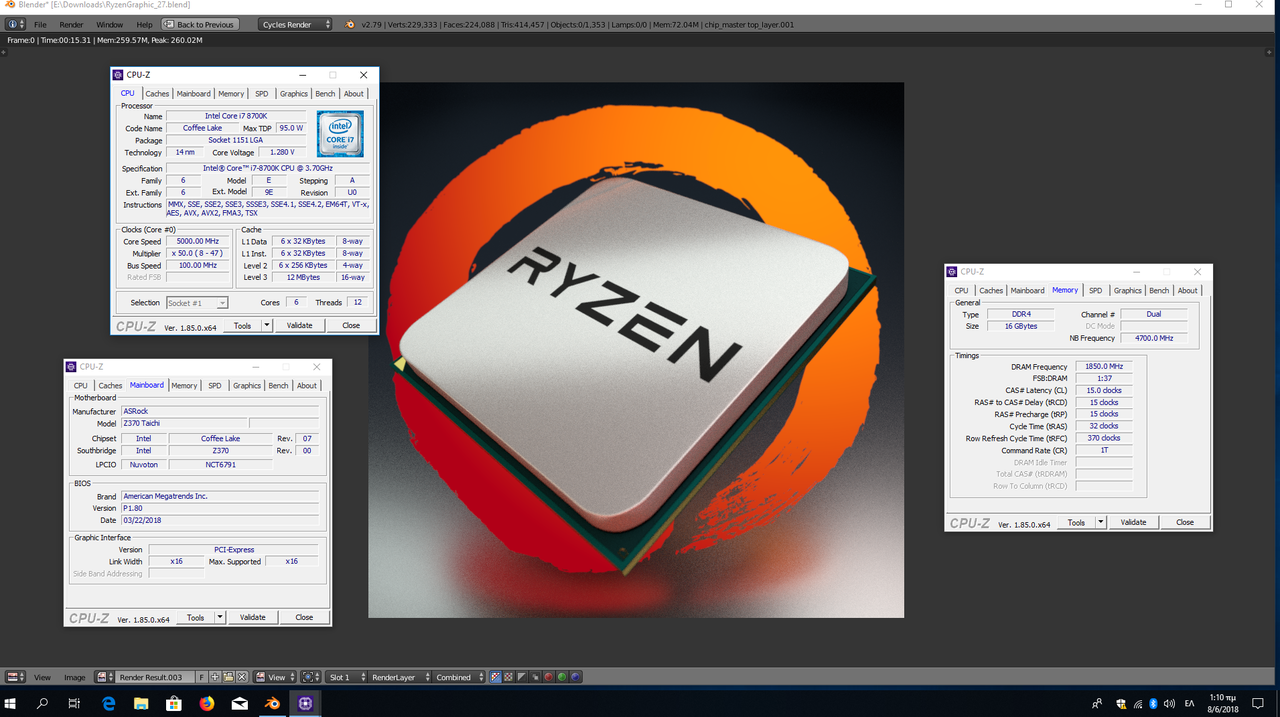Browse linked image datablock icon beside Render Result.003
The height and width of the screenshot is (717, 1280).
105,677
